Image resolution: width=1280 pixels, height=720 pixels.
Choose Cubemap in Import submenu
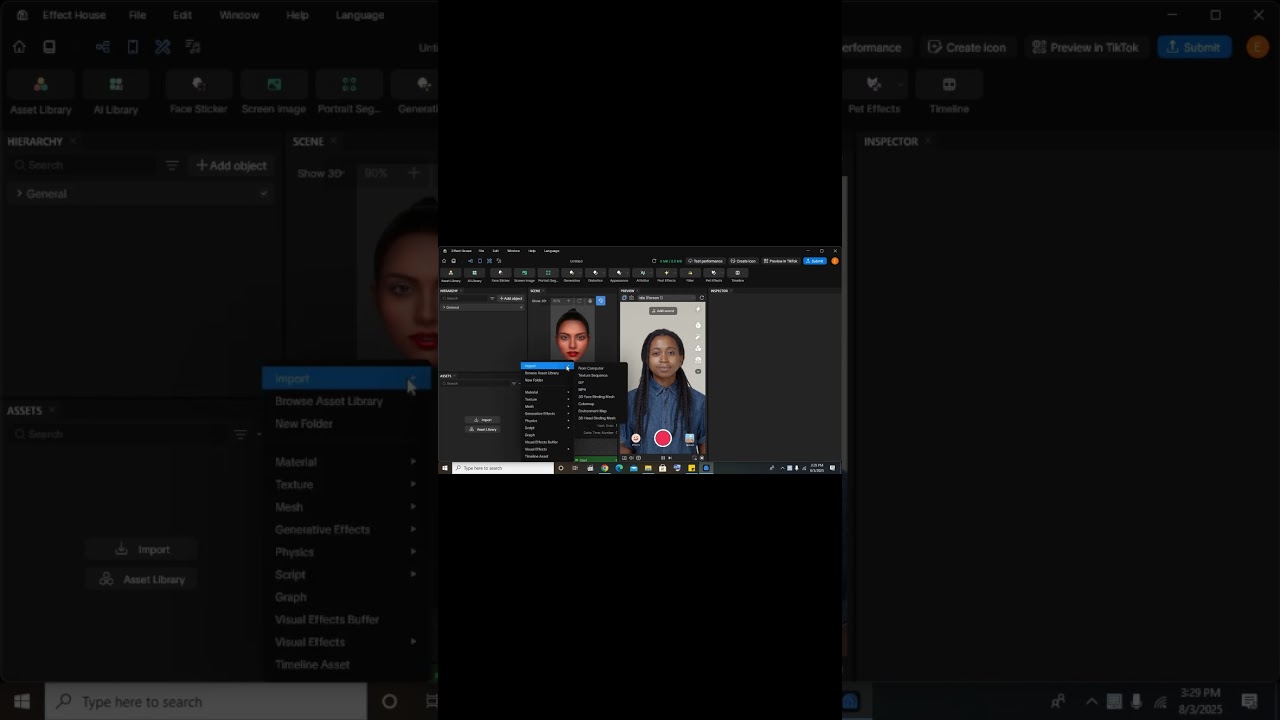tap(586, 404)
